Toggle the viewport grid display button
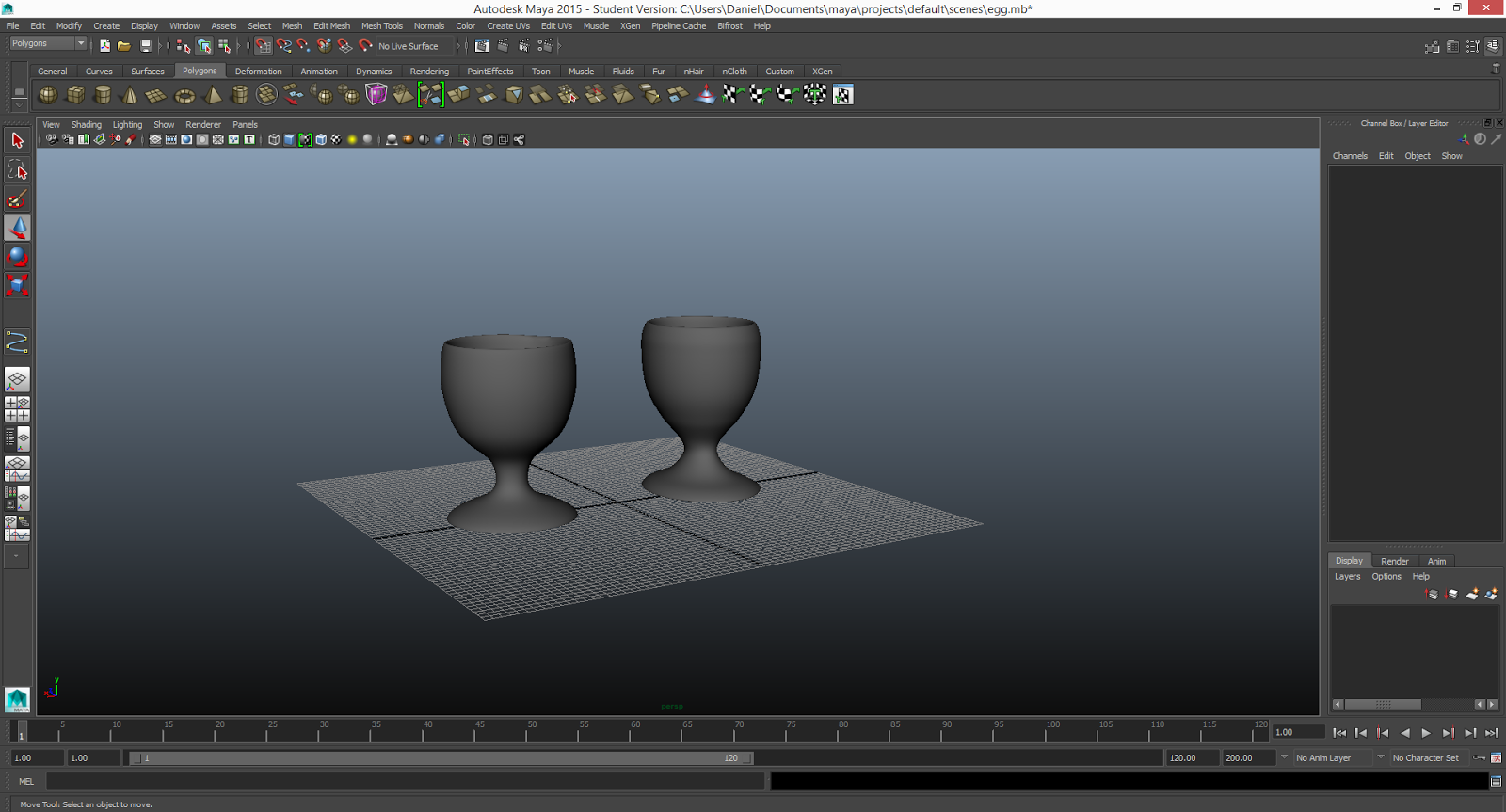The width and height of the screenshot is (1506, 812). (x=155, y=140)
